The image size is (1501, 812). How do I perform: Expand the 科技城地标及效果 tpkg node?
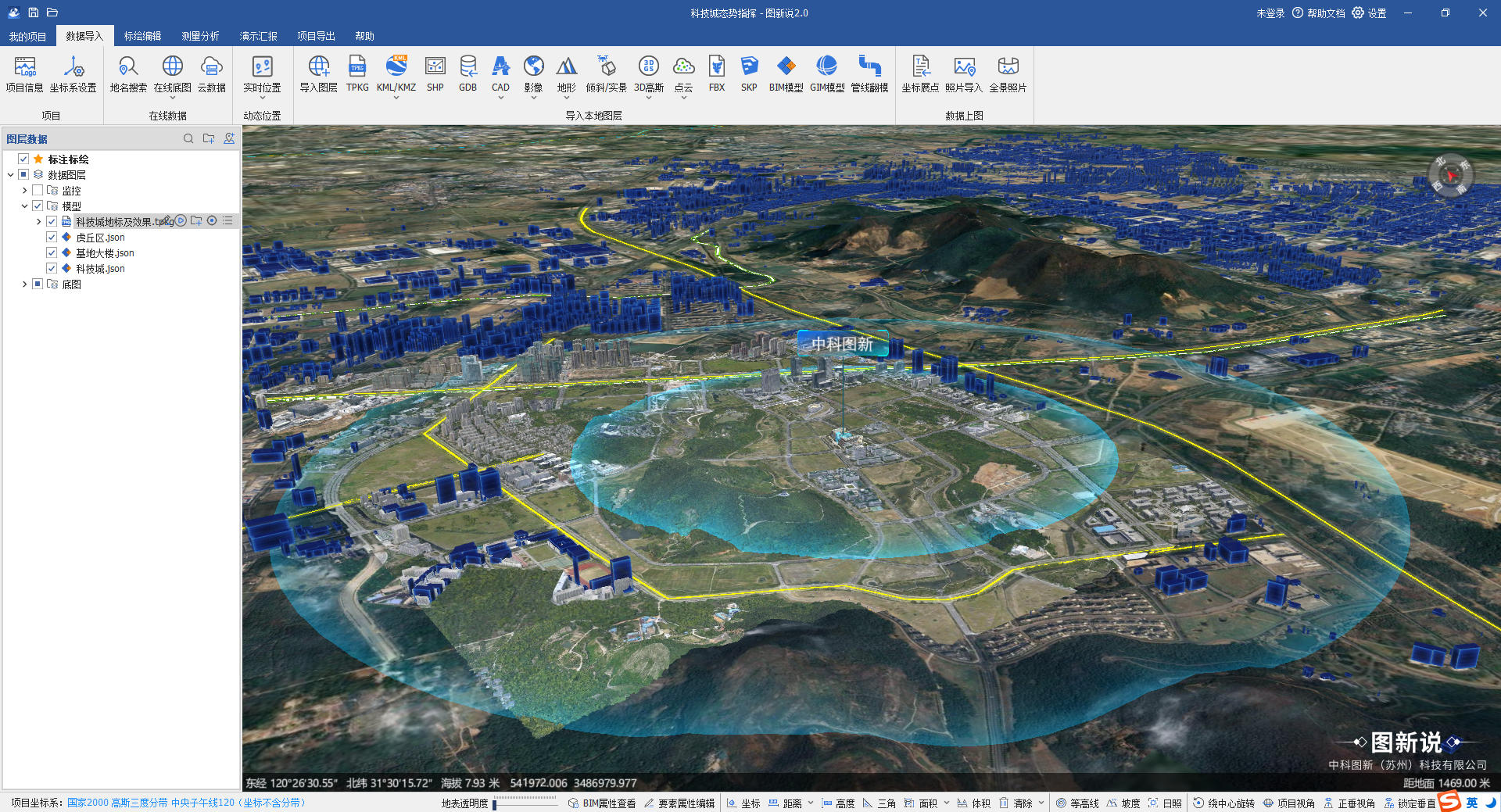tap(38, 221)
